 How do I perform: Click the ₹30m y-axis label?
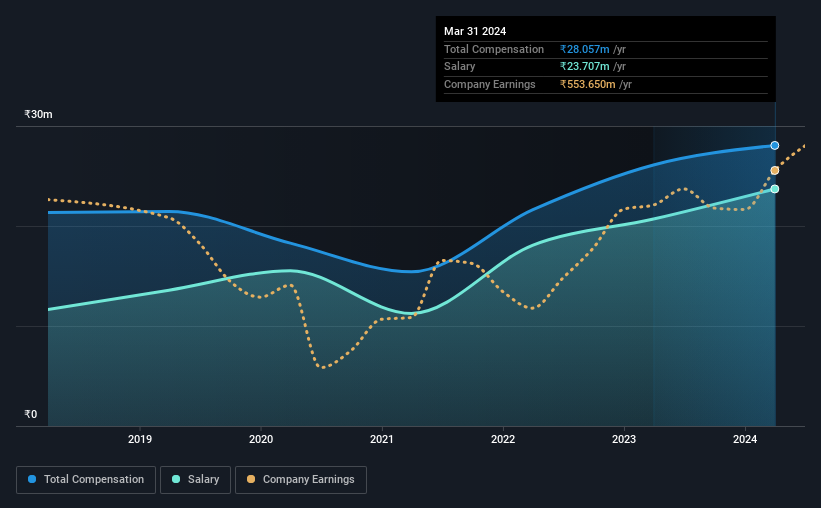pyautogui.click(x=38, y=114)
